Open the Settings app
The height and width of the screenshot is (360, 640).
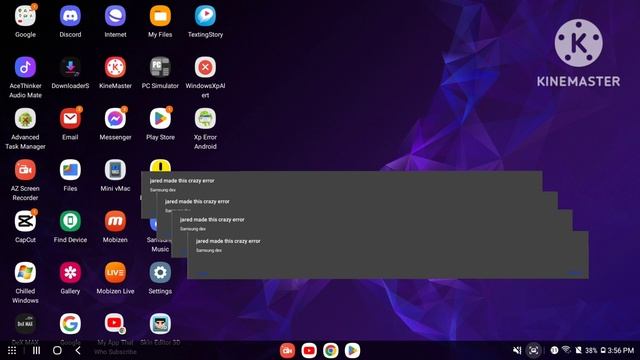point(160,273)
